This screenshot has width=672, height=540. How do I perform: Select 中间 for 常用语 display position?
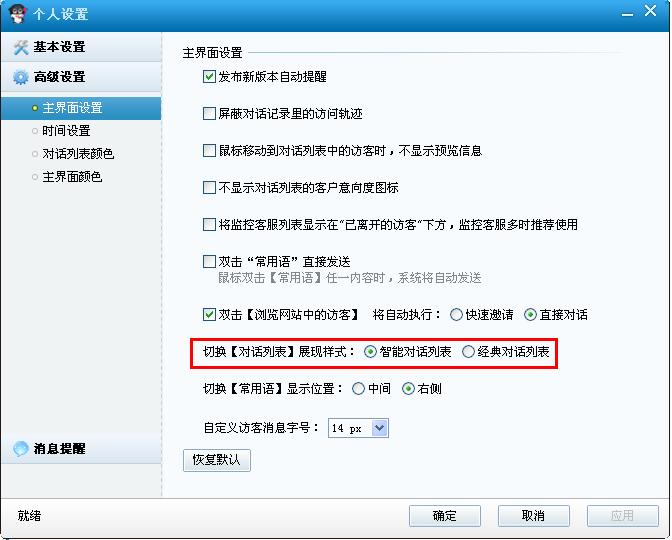coord(358,389)
